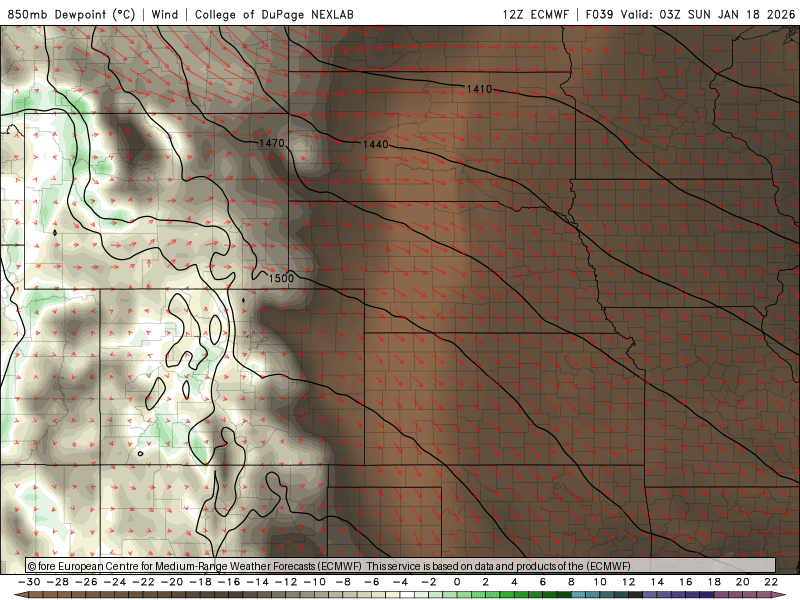The height and width of the screenshot is (600, 800).
Task: Click the -16 value on the color scale
Action: 229,582
